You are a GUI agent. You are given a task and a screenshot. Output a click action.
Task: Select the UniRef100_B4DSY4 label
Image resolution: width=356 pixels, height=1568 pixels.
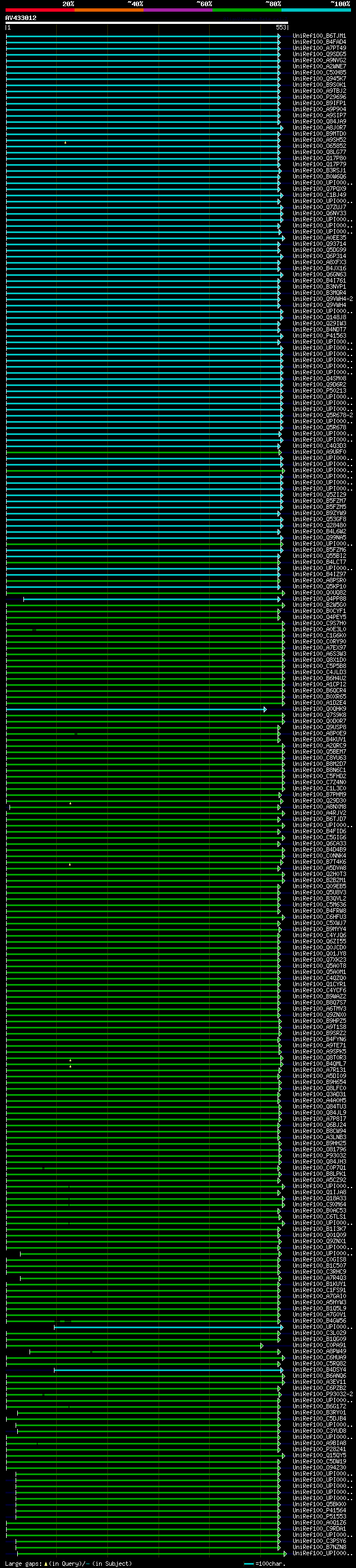click(319, 1369)
